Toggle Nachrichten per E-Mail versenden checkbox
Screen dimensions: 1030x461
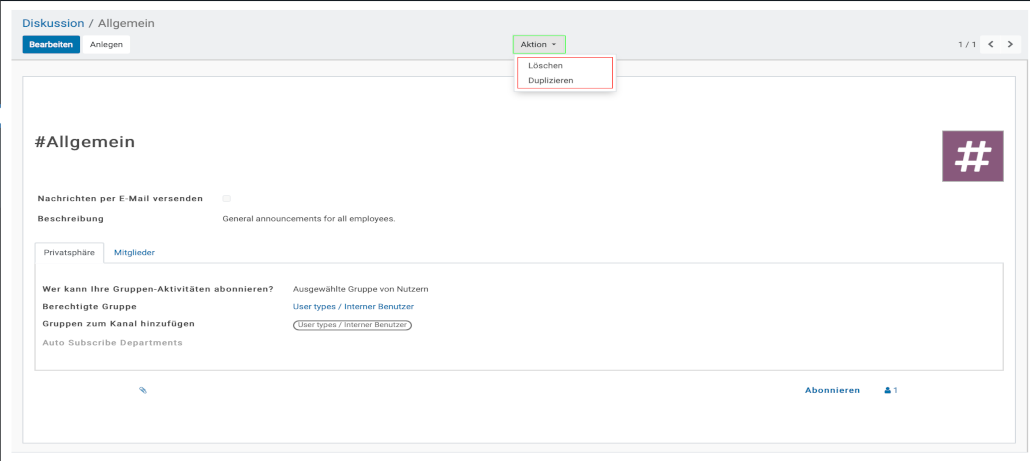pos(227,199)
